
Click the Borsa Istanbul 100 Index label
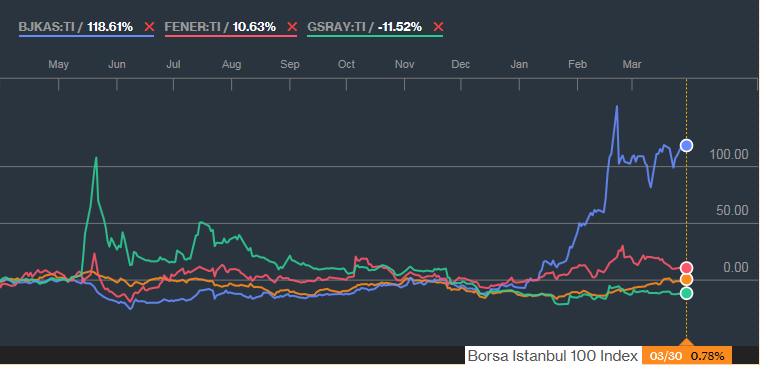(x=553, y=356)
